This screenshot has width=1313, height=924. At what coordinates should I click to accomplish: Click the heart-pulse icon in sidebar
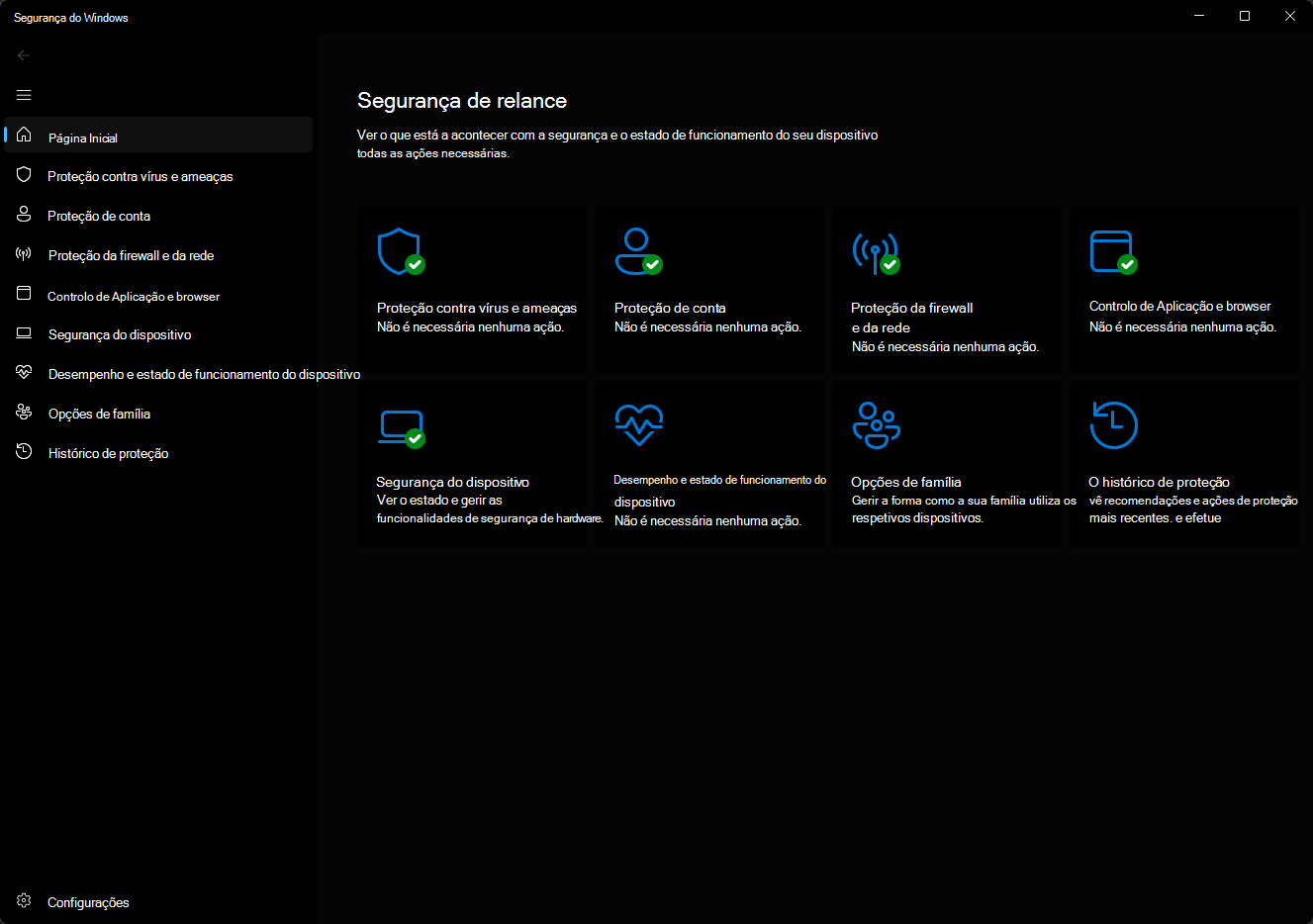point(24,372)
